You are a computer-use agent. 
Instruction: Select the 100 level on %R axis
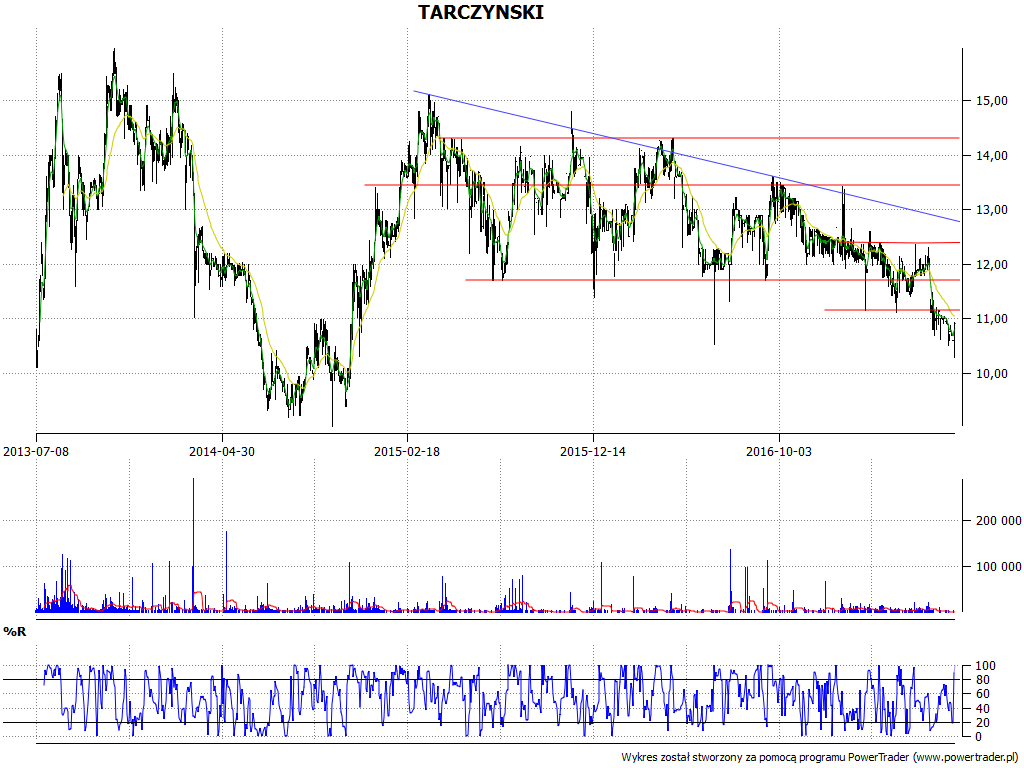click(x=985, y=665)
